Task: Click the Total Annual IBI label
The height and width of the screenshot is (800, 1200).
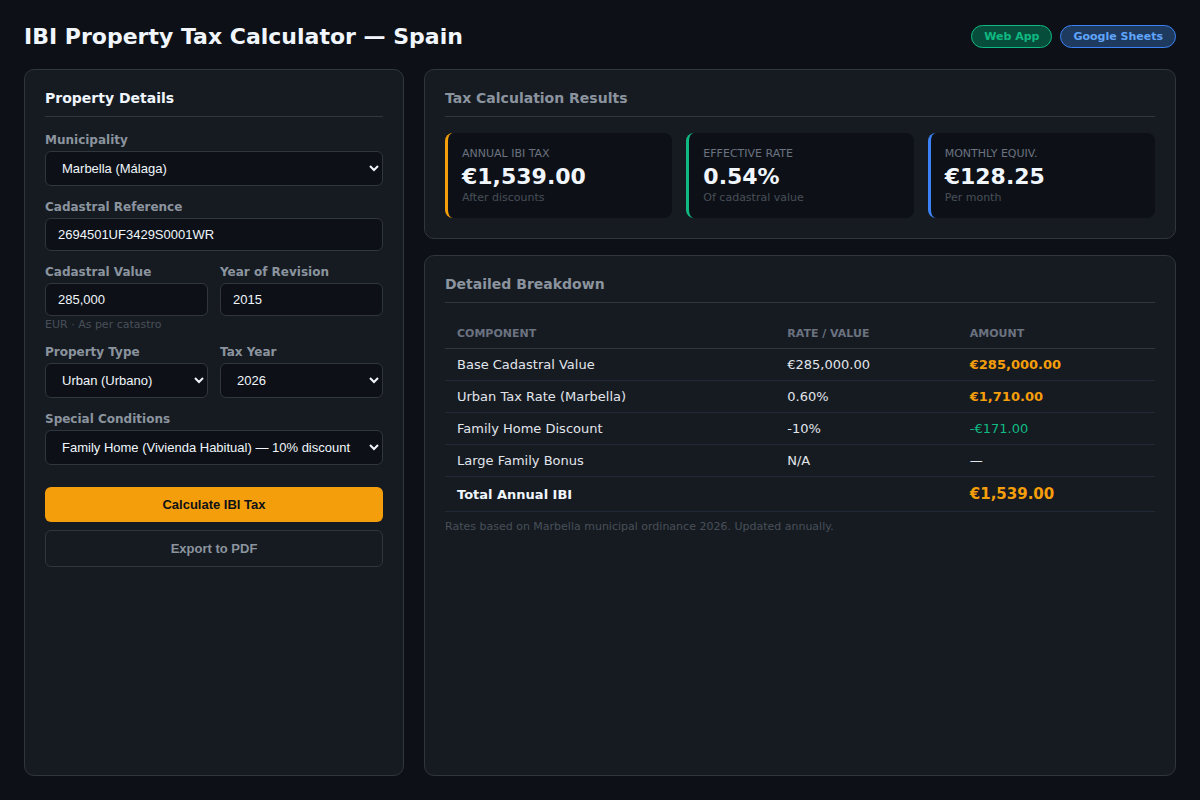Action: coord(514,494)
